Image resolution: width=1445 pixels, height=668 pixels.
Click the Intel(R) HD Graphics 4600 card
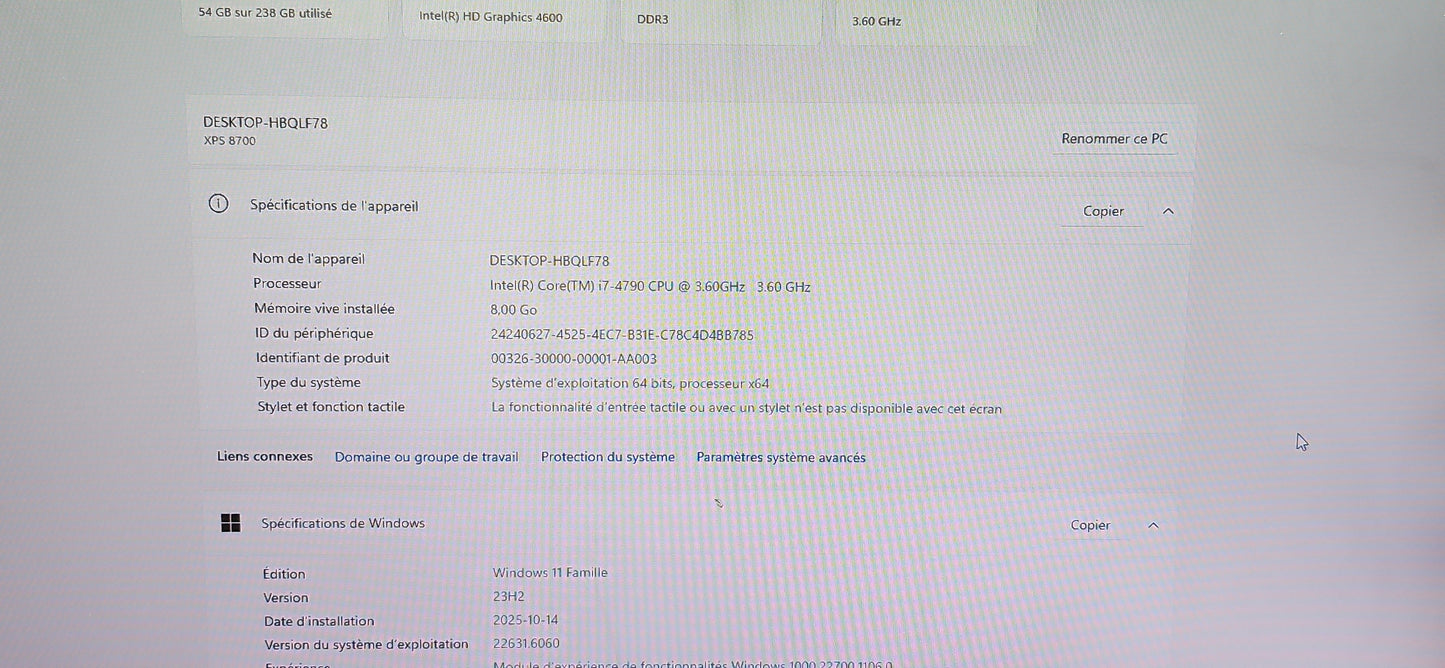point(504,17)
